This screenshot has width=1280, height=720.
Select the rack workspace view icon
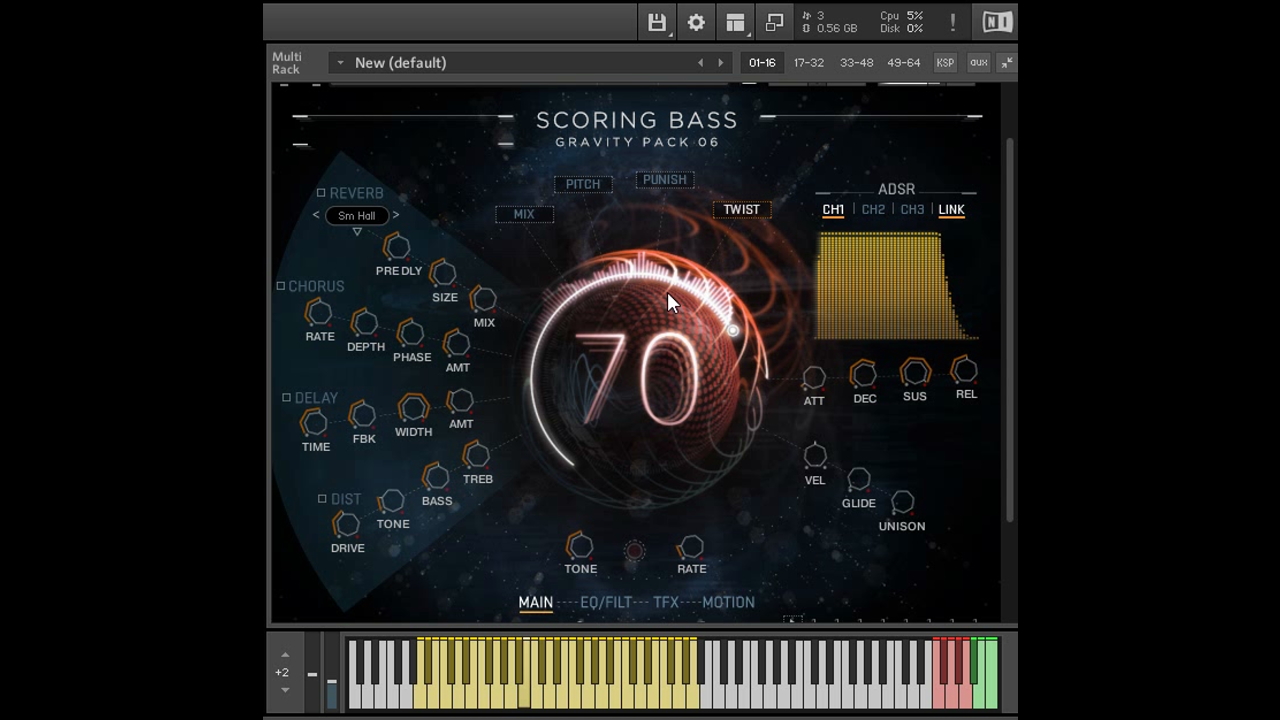tap(735, 21)
